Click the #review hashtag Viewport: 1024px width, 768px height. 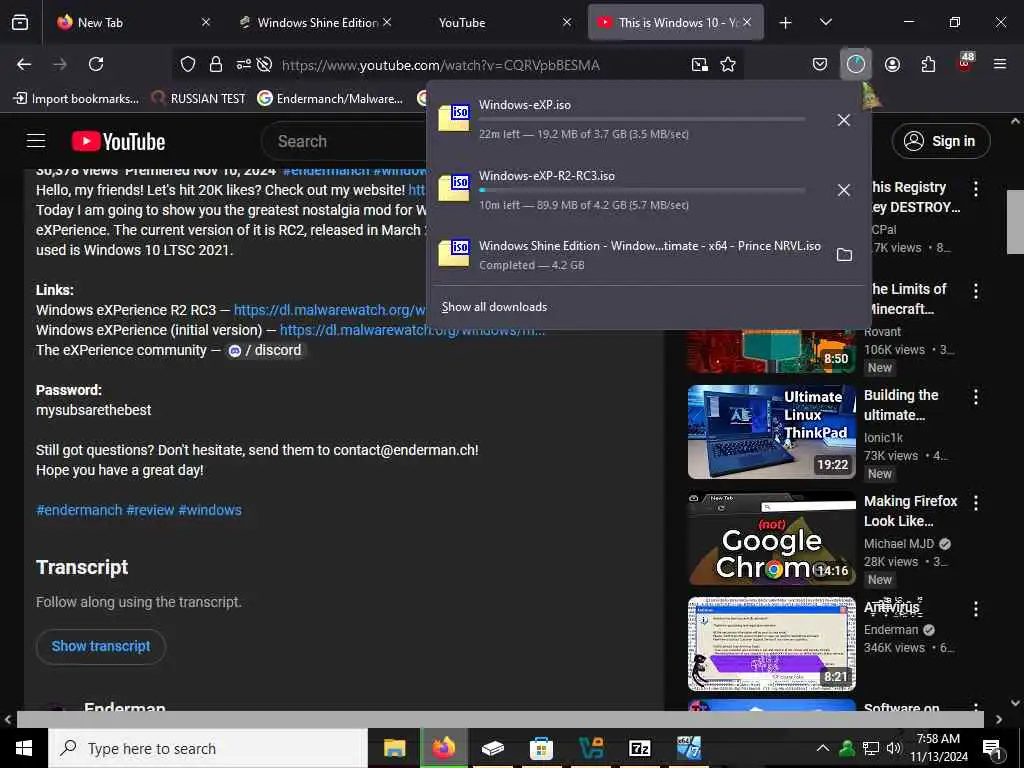(150, 510)
